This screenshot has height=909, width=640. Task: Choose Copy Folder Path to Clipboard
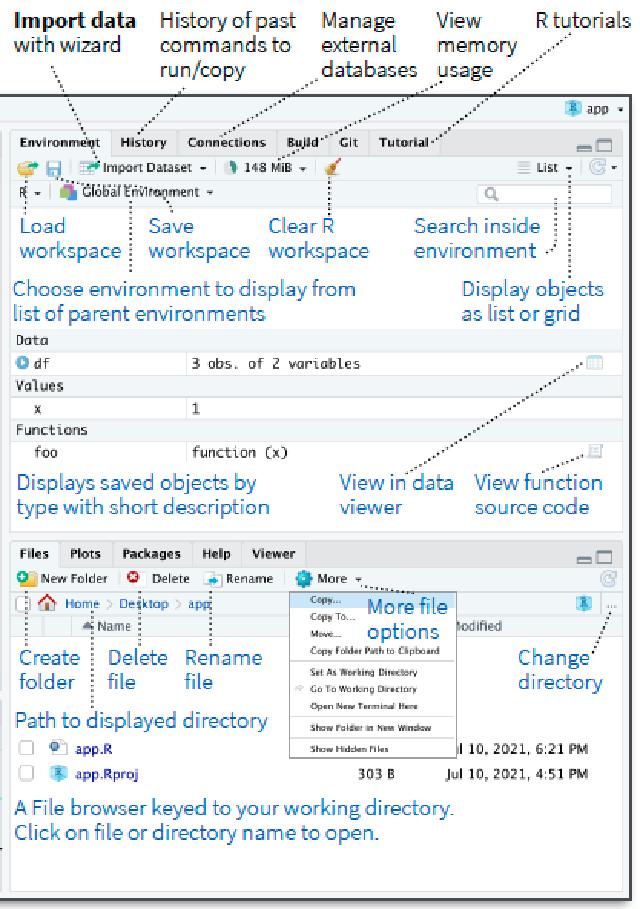point(374,650)
